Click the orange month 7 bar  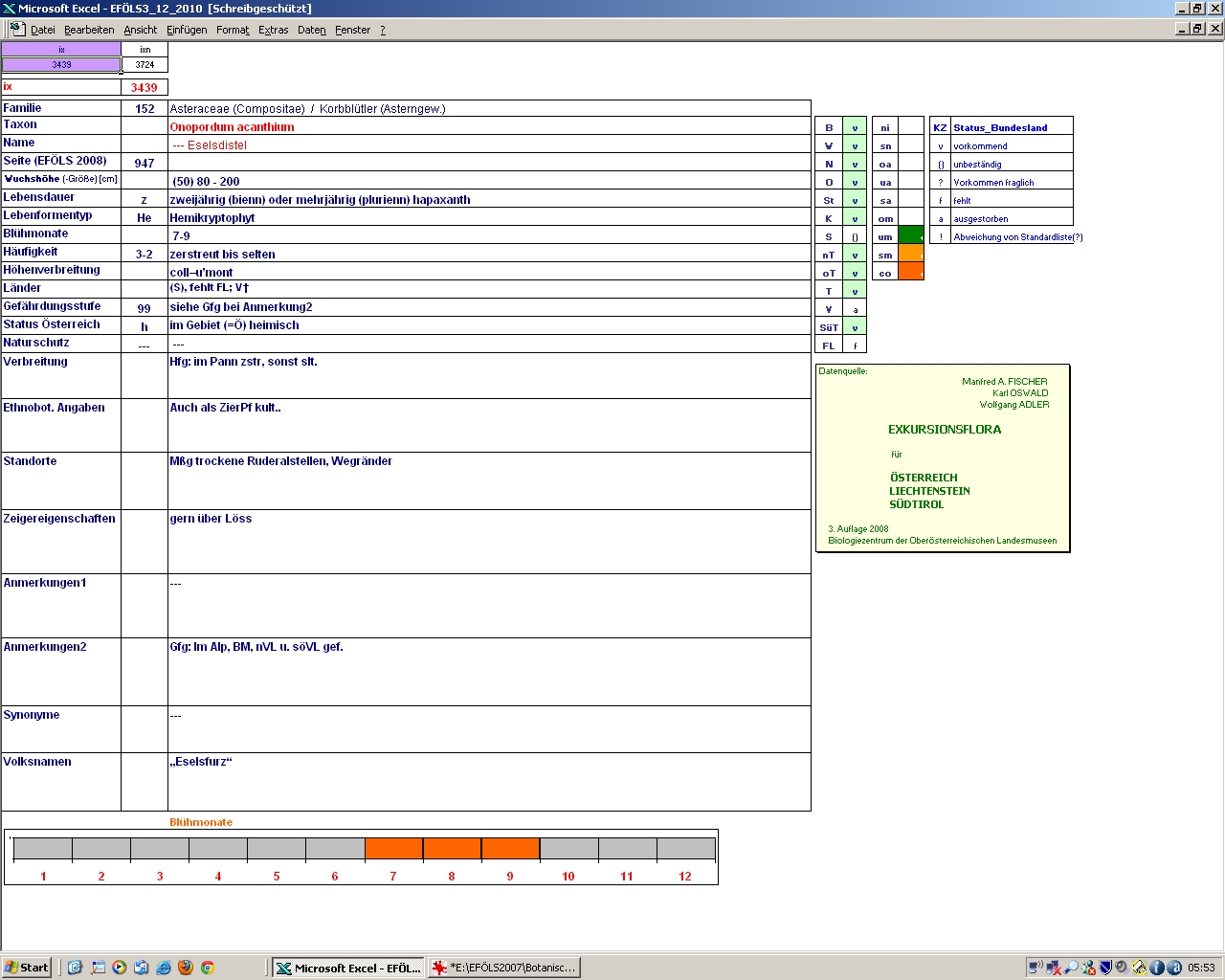[x=393, y=848]
